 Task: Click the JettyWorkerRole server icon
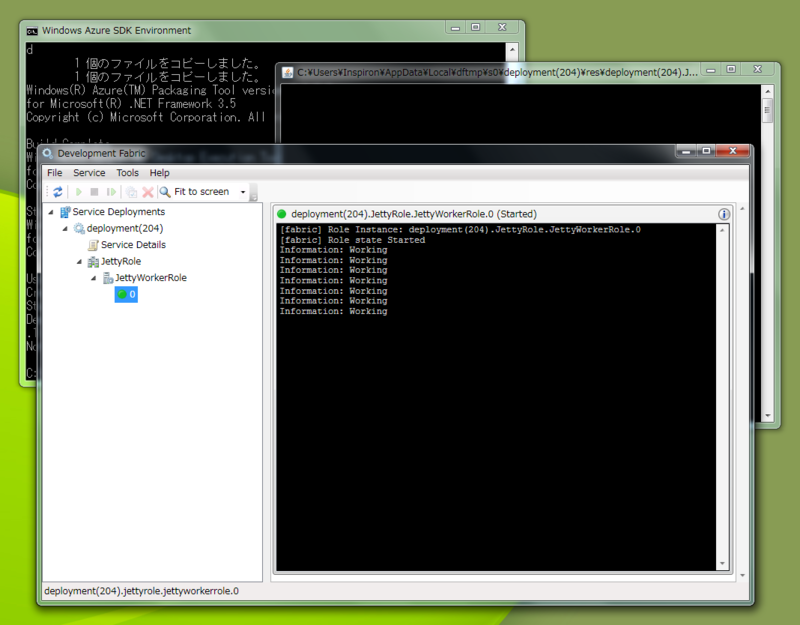(x=108, y=278)
